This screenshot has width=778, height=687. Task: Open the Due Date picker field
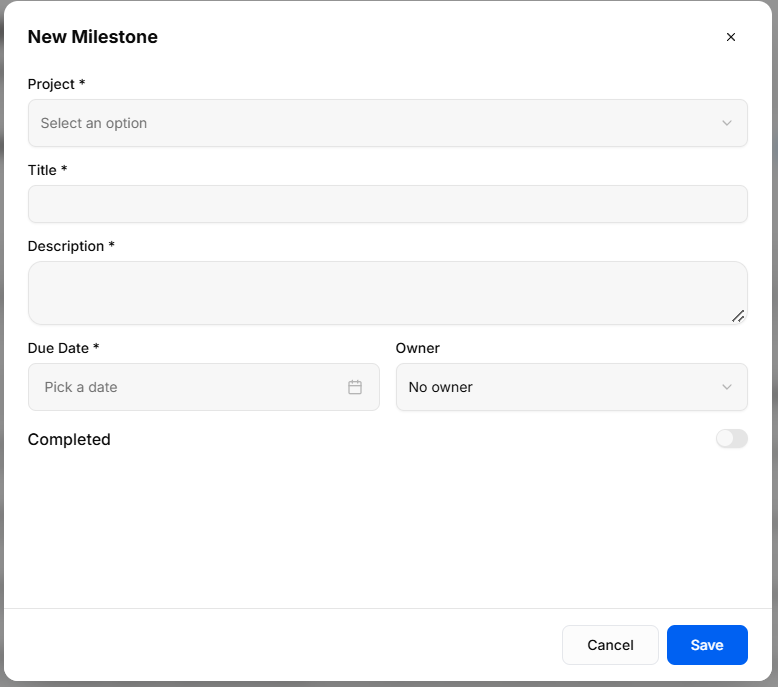[204, 387]
